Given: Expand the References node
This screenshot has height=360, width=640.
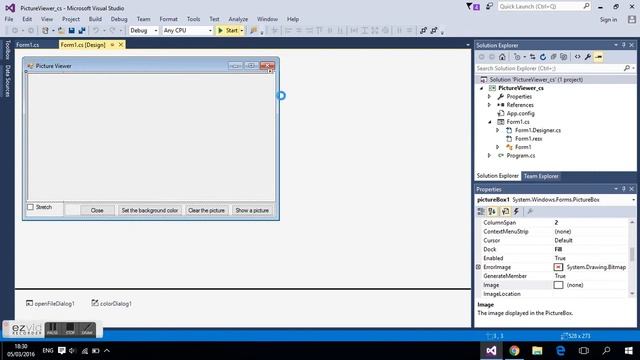Looking at the screenshot, I should pyautogui.click(x=489, y=105).
